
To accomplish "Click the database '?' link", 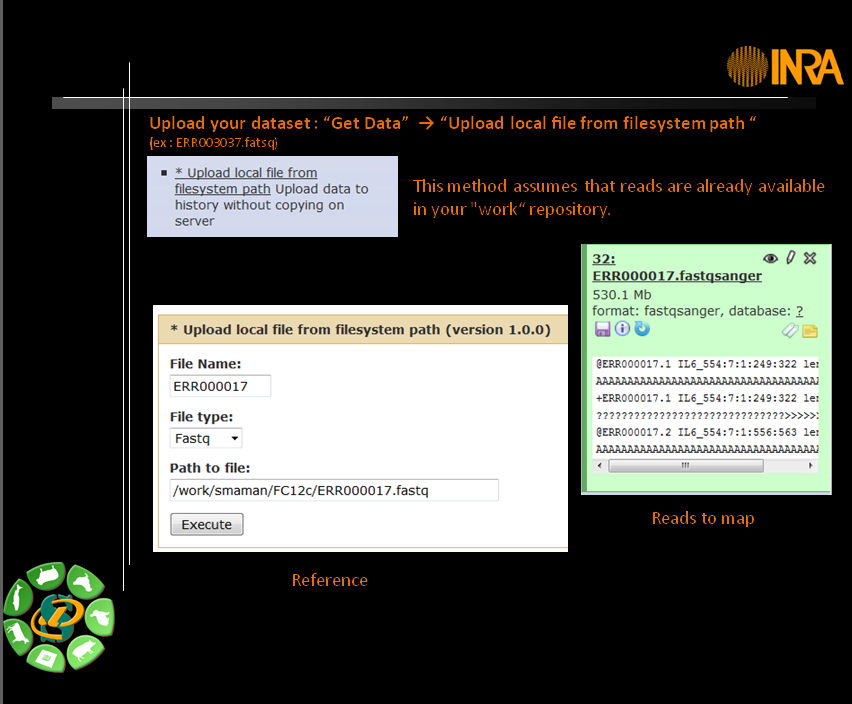I will pos(799,311).
